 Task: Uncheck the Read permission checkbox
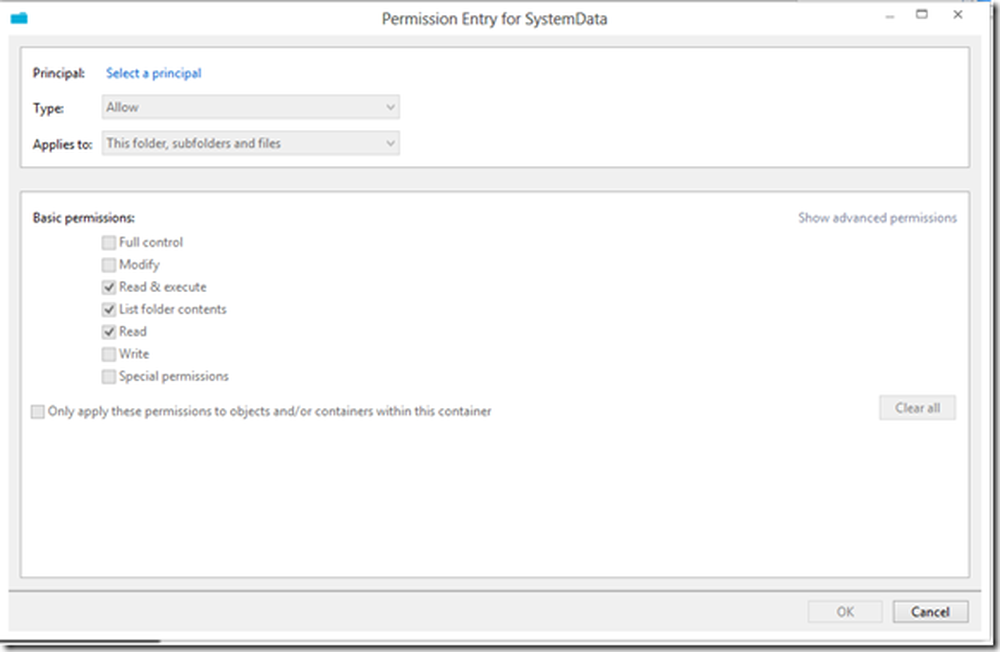[x=108, y=332]
